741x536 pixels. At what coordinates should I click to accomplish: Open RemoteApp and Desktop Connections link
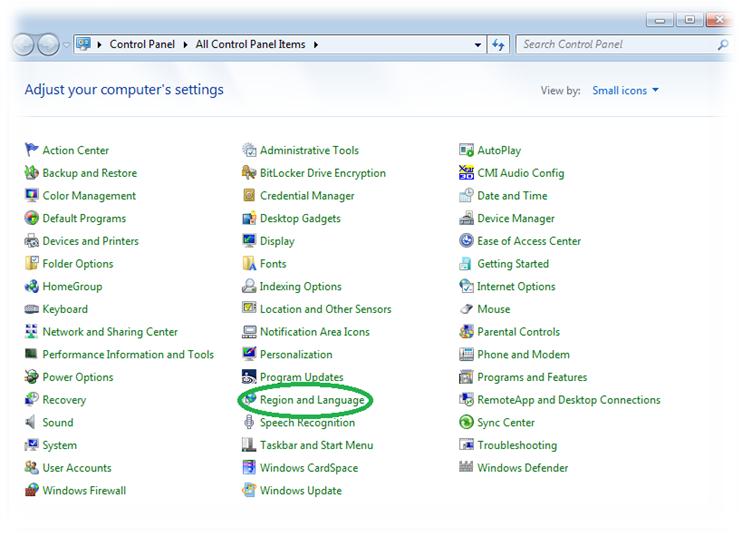(569, 400)
